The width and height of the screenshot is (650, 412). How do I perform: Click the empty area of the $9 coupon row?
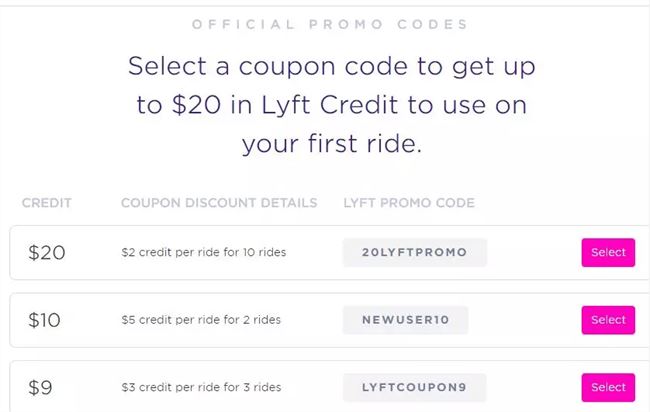coord(530,387)
